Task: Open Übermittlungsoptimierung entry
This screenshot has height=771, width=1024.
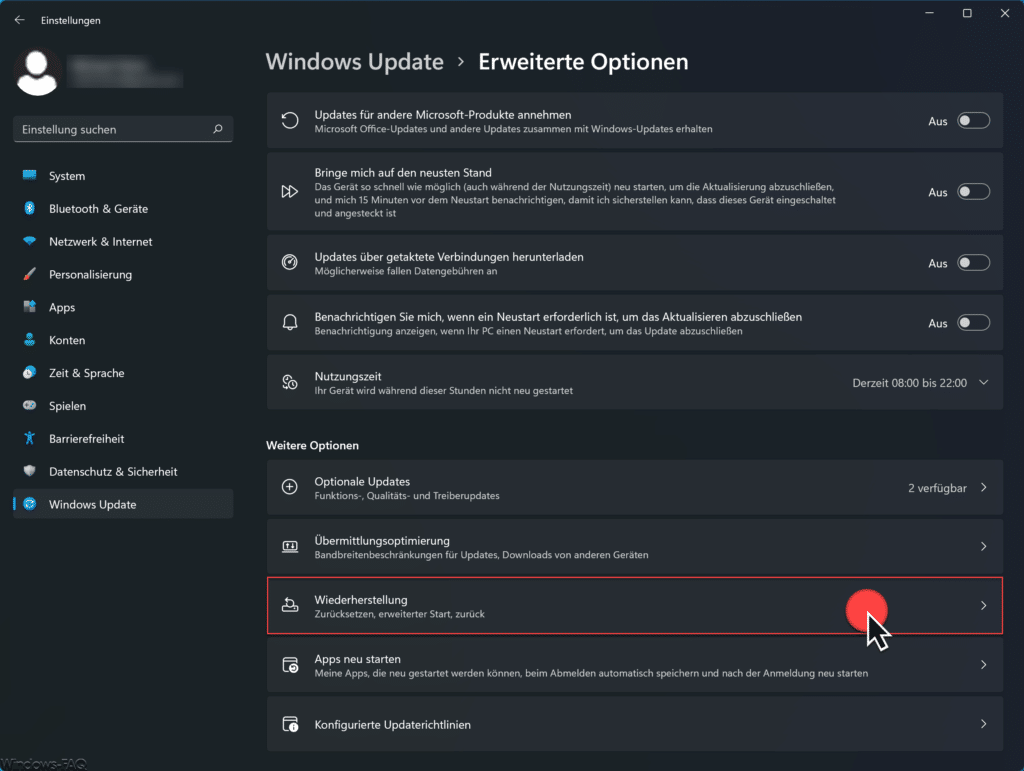Action: click(x=635, y=546)
